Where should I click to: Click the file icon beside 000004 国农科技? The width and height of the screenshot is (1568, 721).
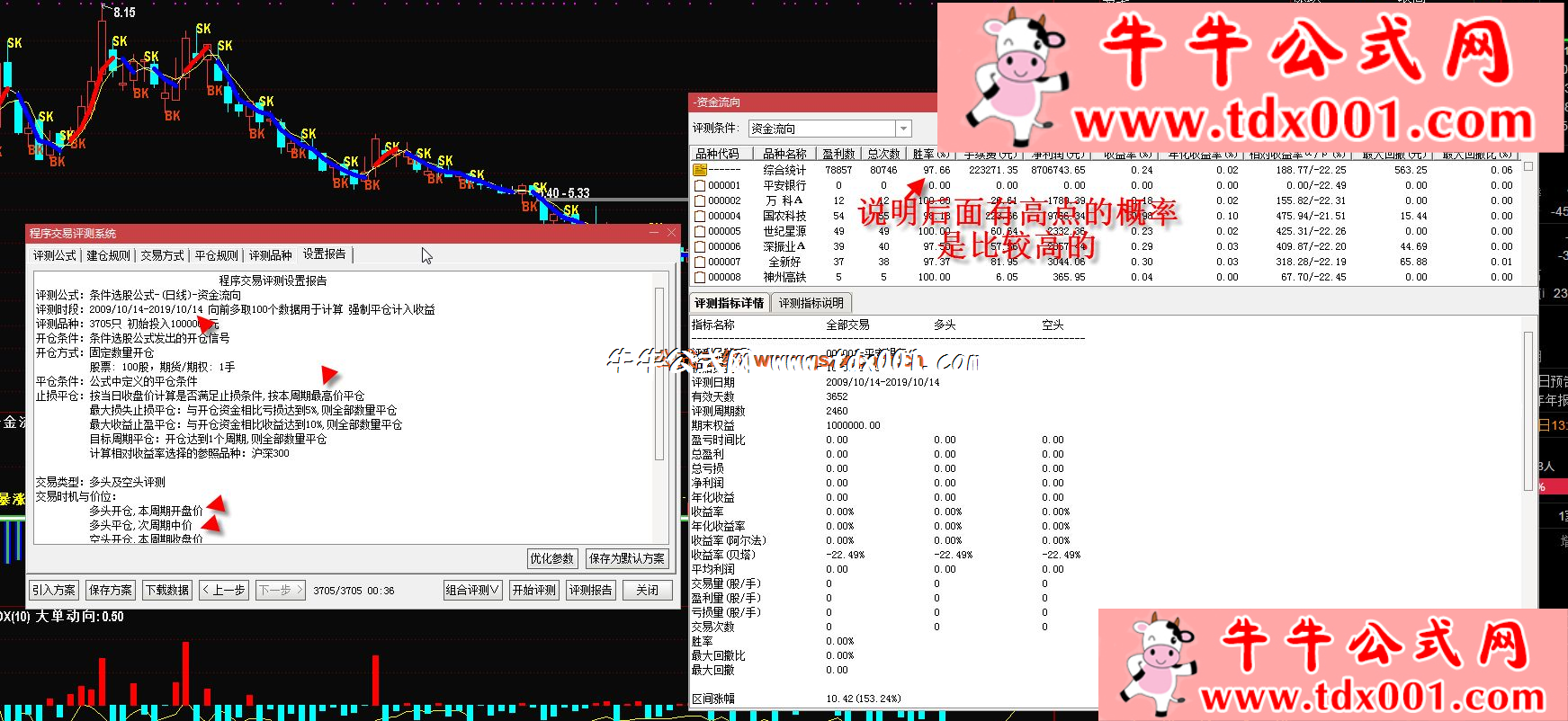700,216
